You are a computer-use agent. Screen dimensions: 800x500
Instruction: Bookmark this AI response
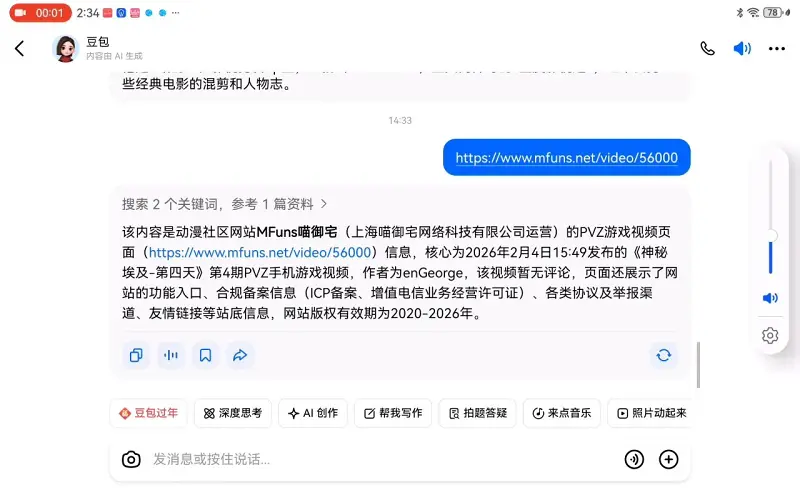coord(205,355)
